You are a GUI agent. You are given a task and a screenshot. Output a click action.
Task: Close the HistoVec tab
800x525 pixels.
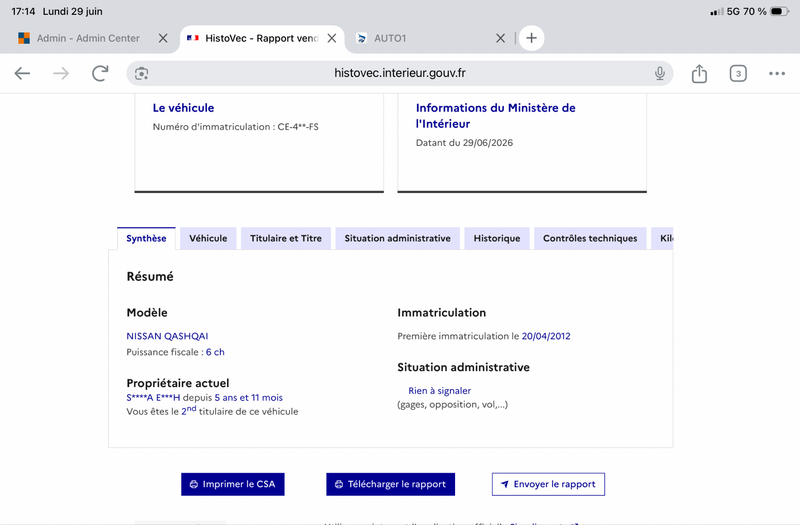click(332, 38)
